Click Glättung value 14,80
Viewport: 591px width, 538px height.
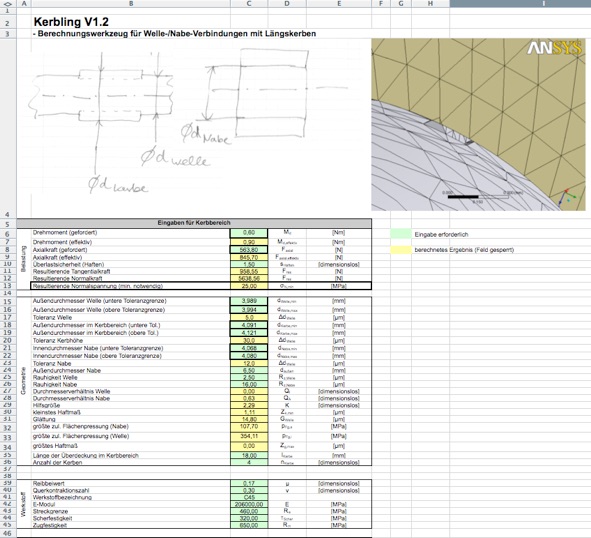249,419
